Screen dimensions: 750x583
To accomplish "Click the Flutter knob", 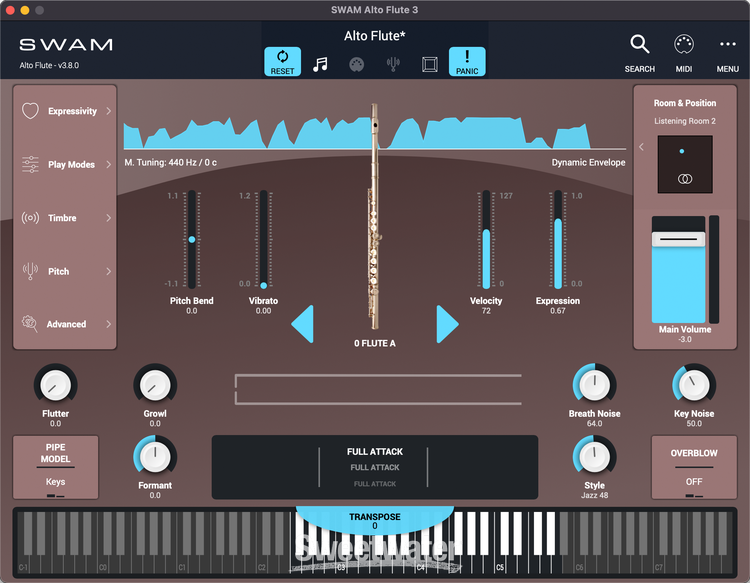I will coord(55,385).
